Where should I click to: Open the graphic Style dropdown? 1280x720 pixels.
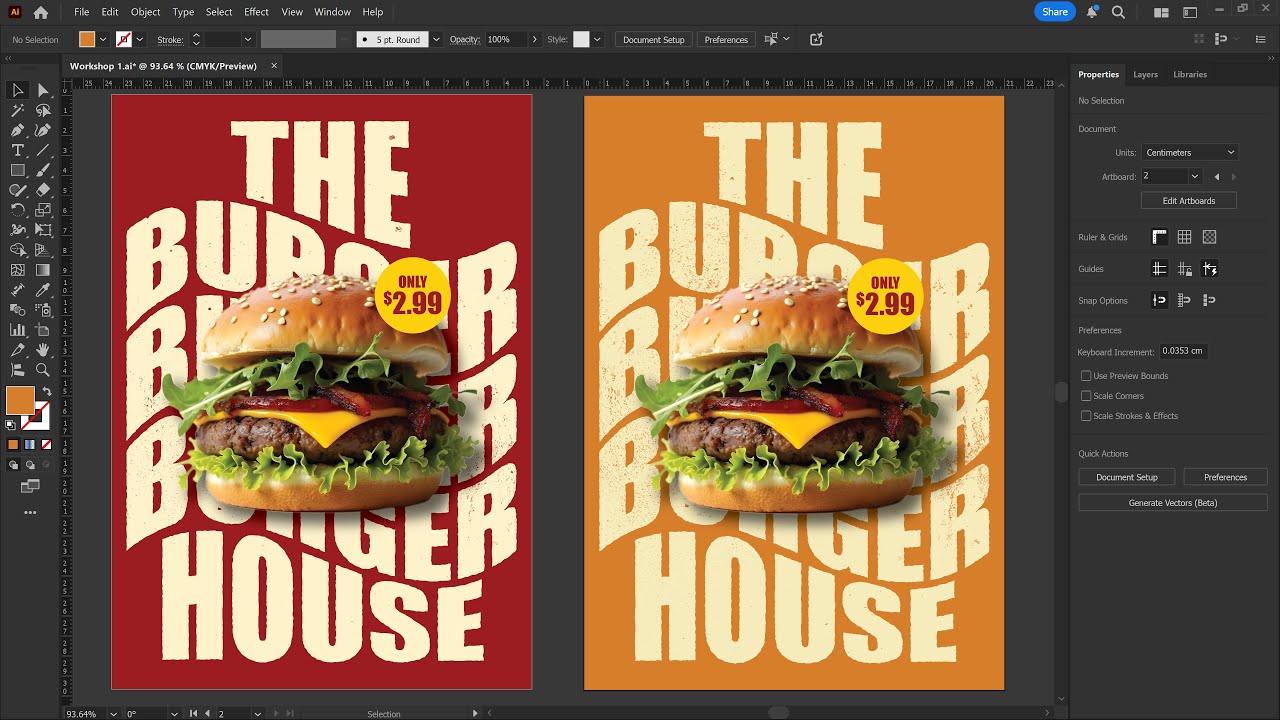point(597,39)
